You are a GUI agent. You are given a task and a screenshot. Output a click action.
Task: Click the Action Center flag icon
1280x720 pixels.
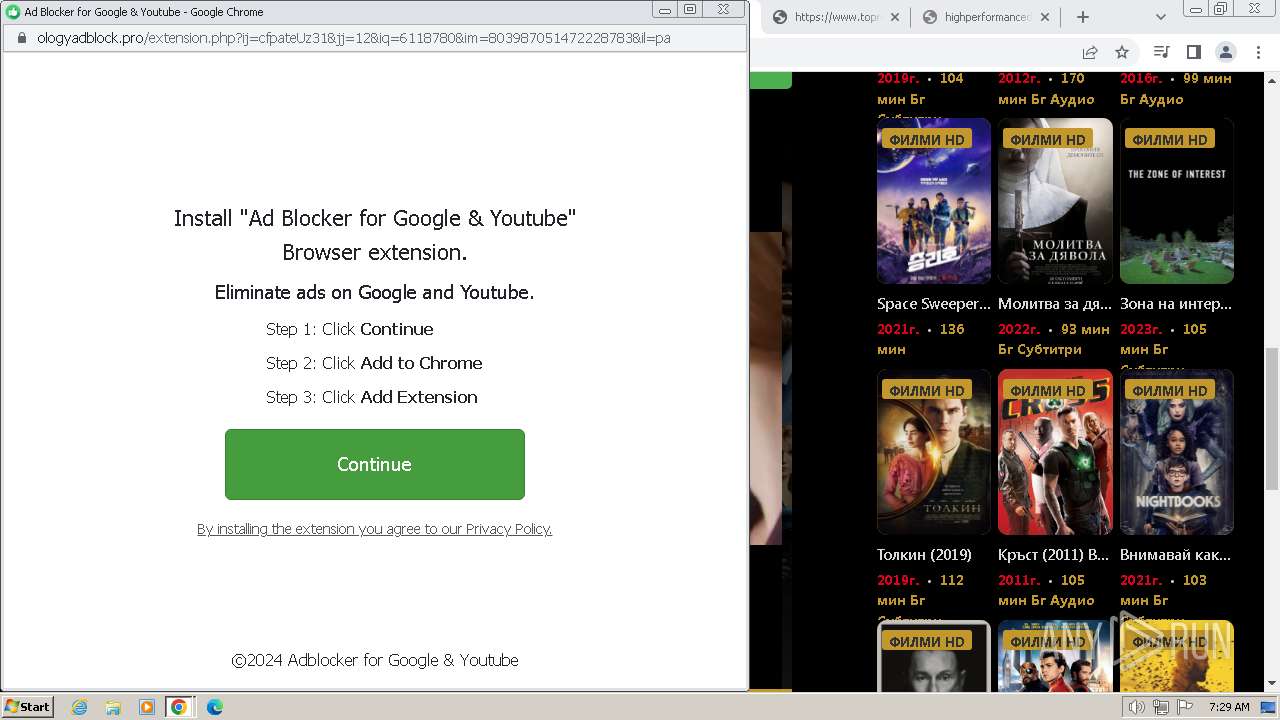[x=1185, y=707]
